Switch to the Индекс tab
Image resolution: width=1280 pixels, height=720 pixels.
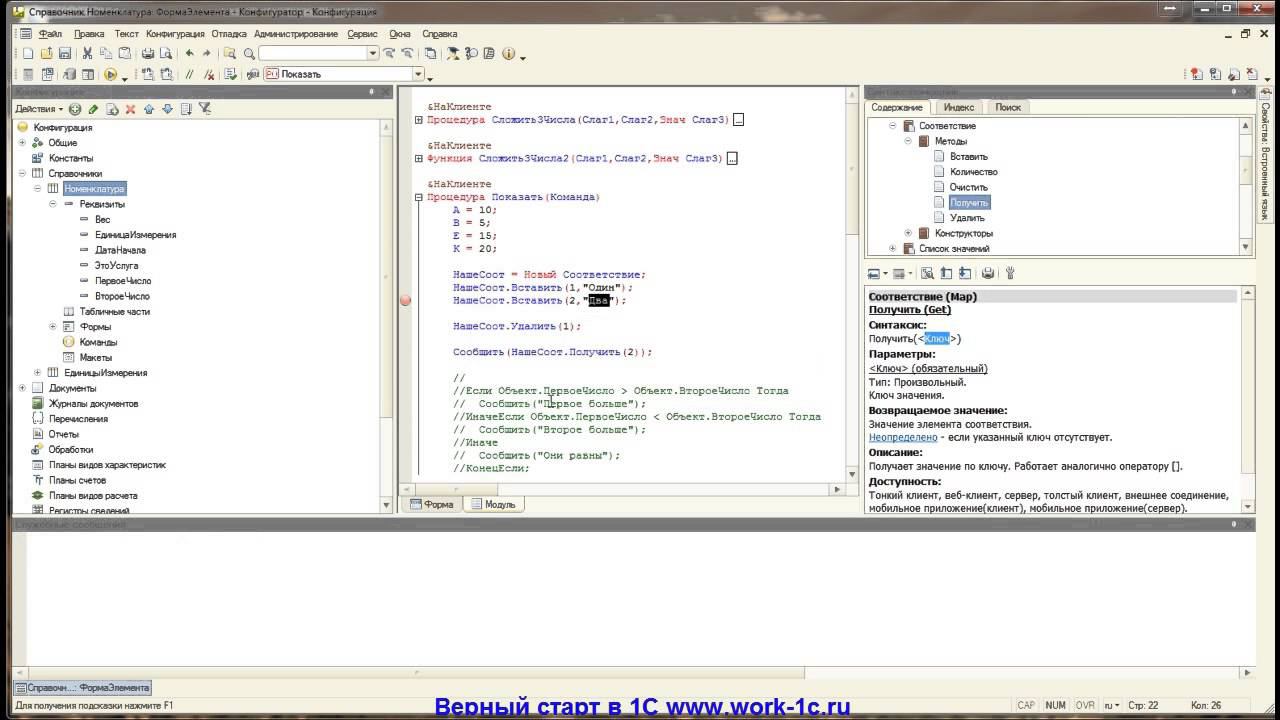[959, 107]
